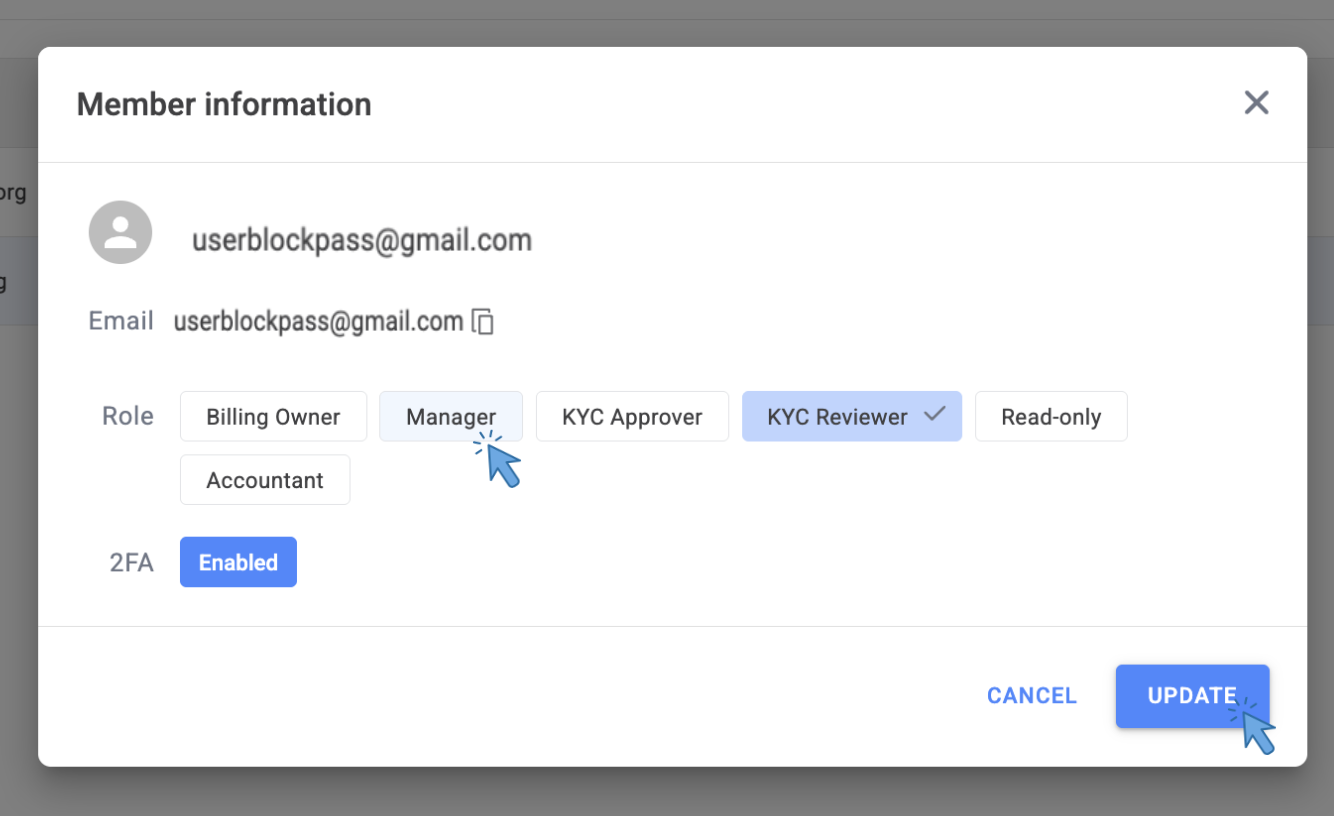
Task: Click the Email field label
Action: (121, 321)
